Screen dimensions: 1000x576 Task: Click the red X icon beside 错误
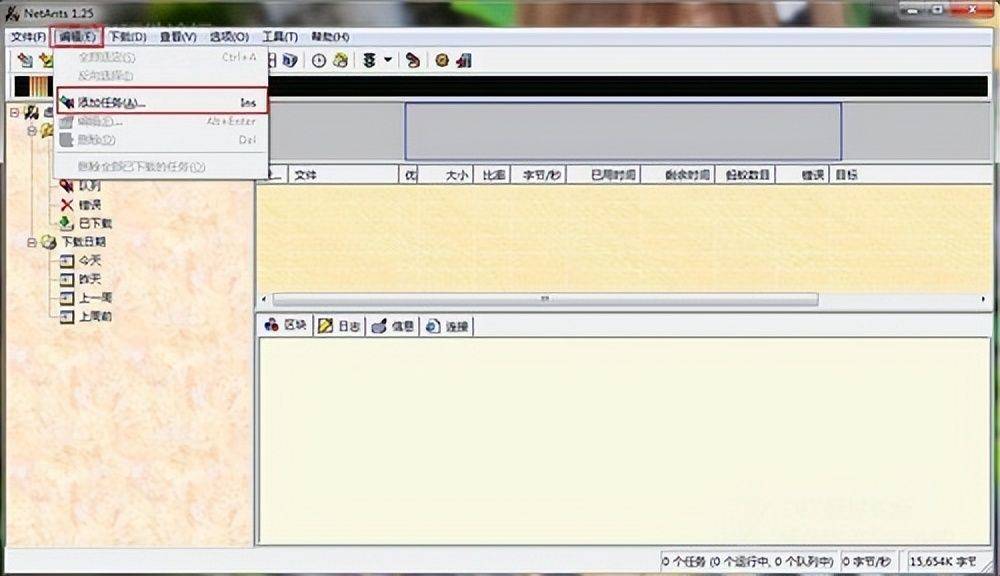[x=67, y=205]
